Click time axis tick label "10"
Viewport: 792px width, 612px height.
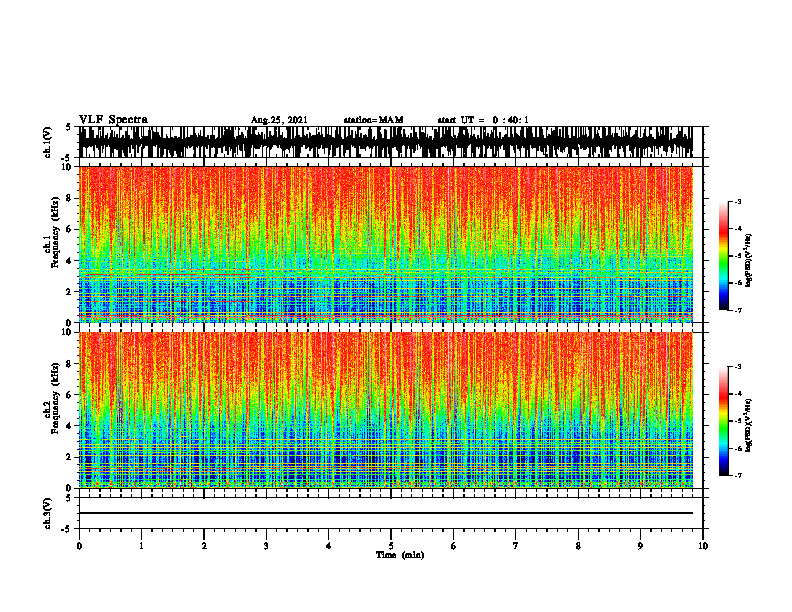coord(703,546)
